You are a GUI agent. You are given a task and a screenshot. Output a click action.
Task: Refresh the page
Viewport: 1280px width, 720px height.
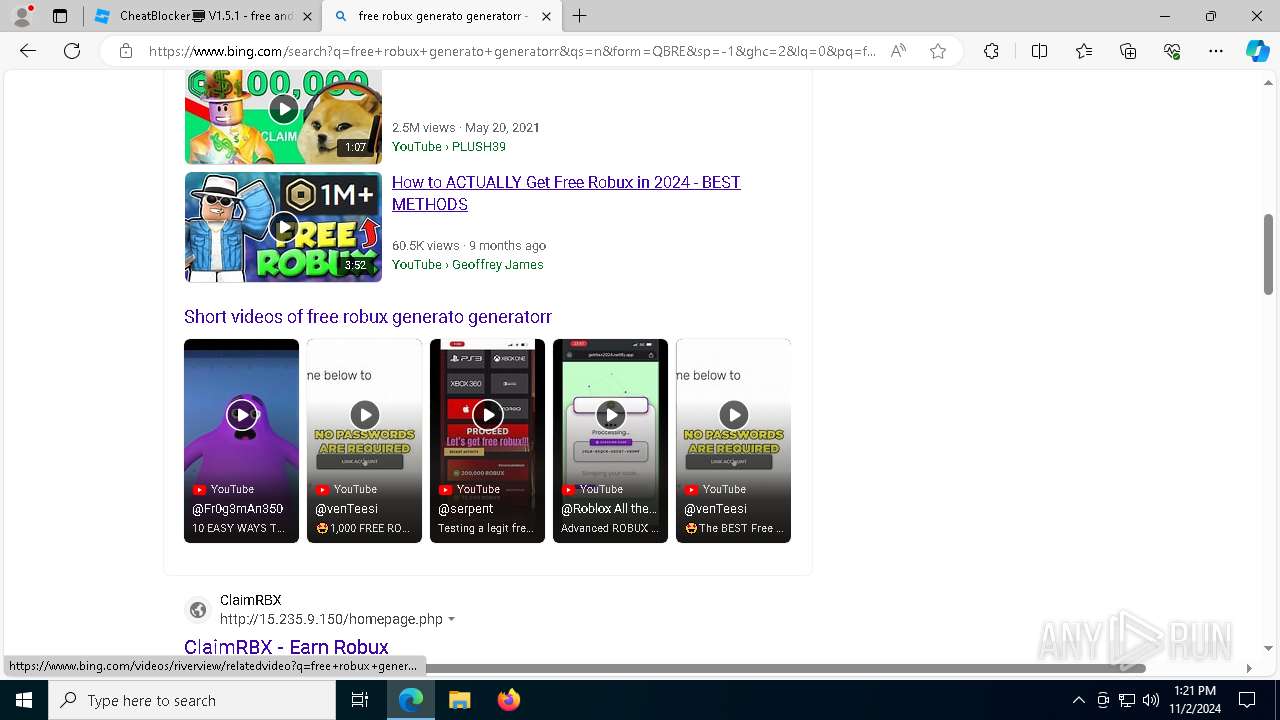pos(72,51)
